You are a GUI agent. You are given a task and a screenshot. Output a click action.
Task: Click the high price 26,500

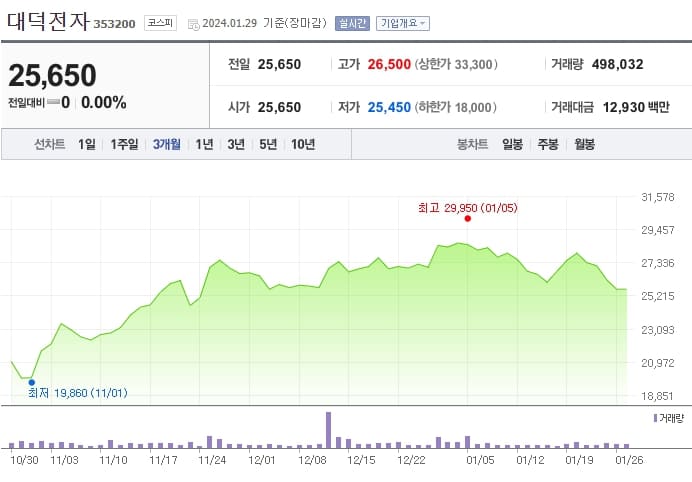click(x=389, y=64)
